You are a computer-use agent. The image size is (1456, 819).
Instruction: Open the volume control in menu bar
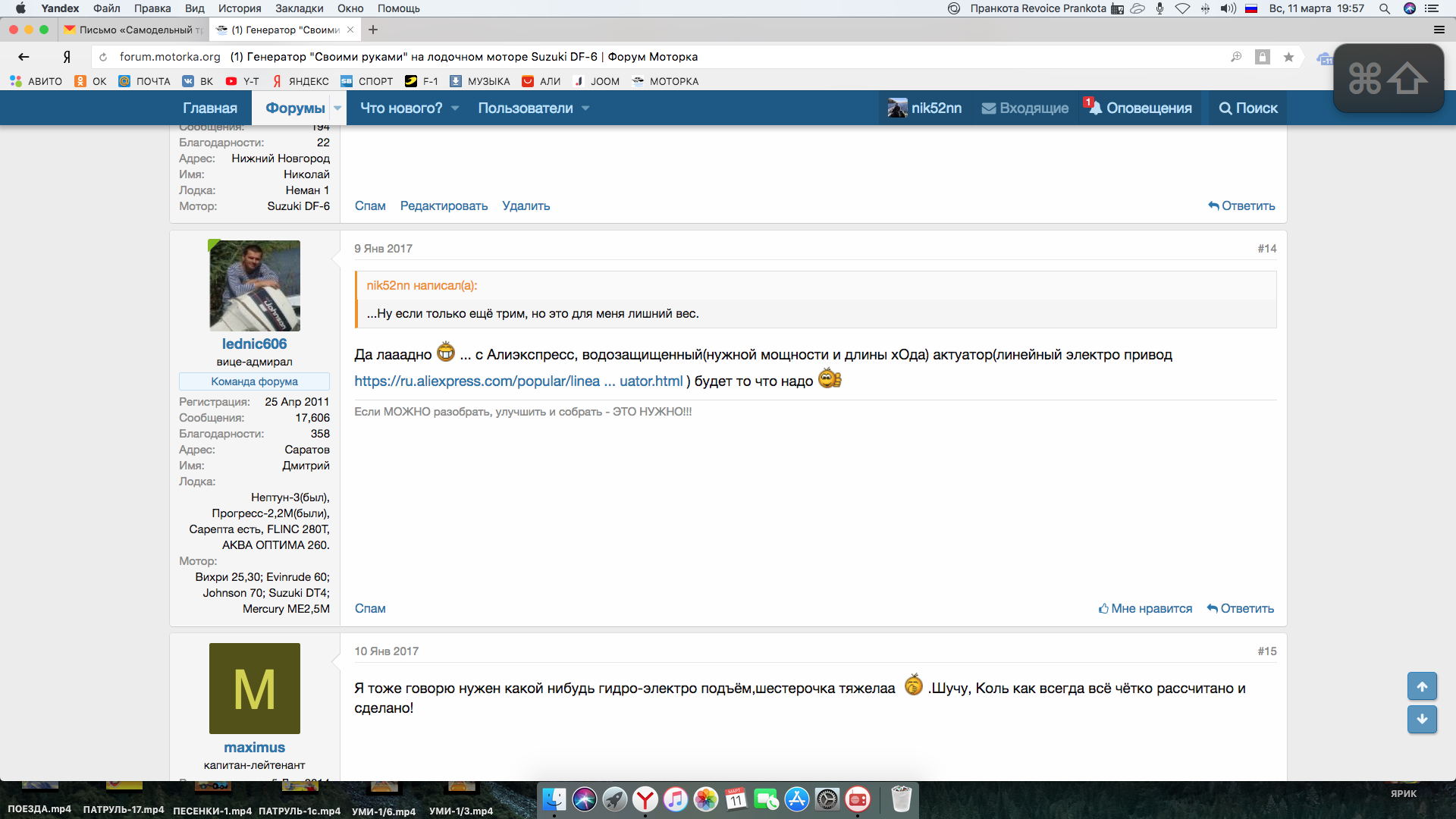(x=1228, y=8)
